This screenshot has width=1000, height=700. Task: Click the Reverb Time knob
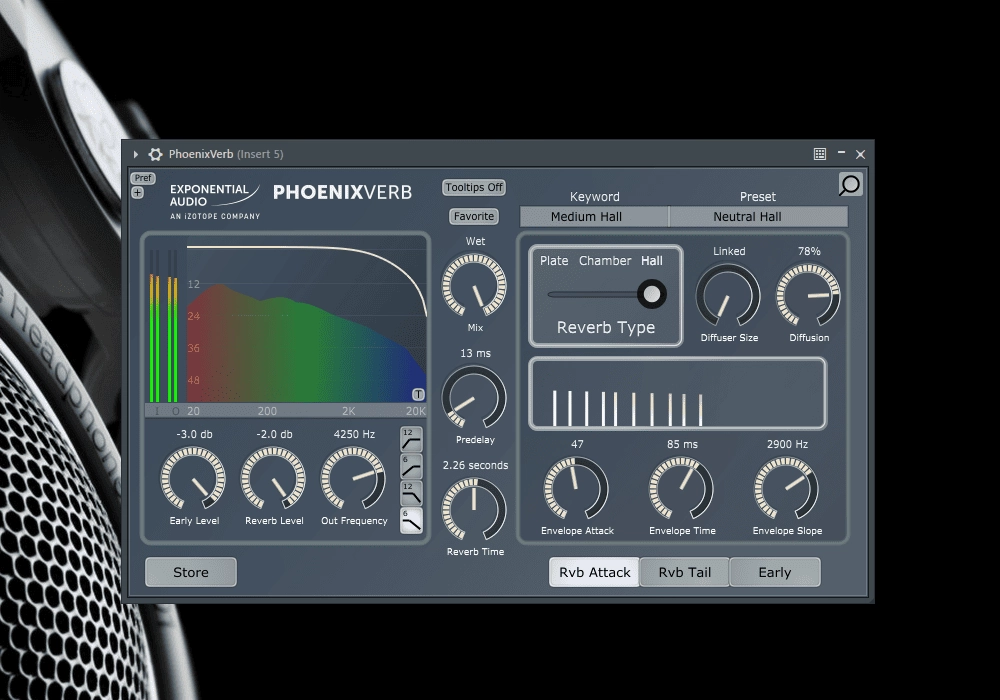474,509
